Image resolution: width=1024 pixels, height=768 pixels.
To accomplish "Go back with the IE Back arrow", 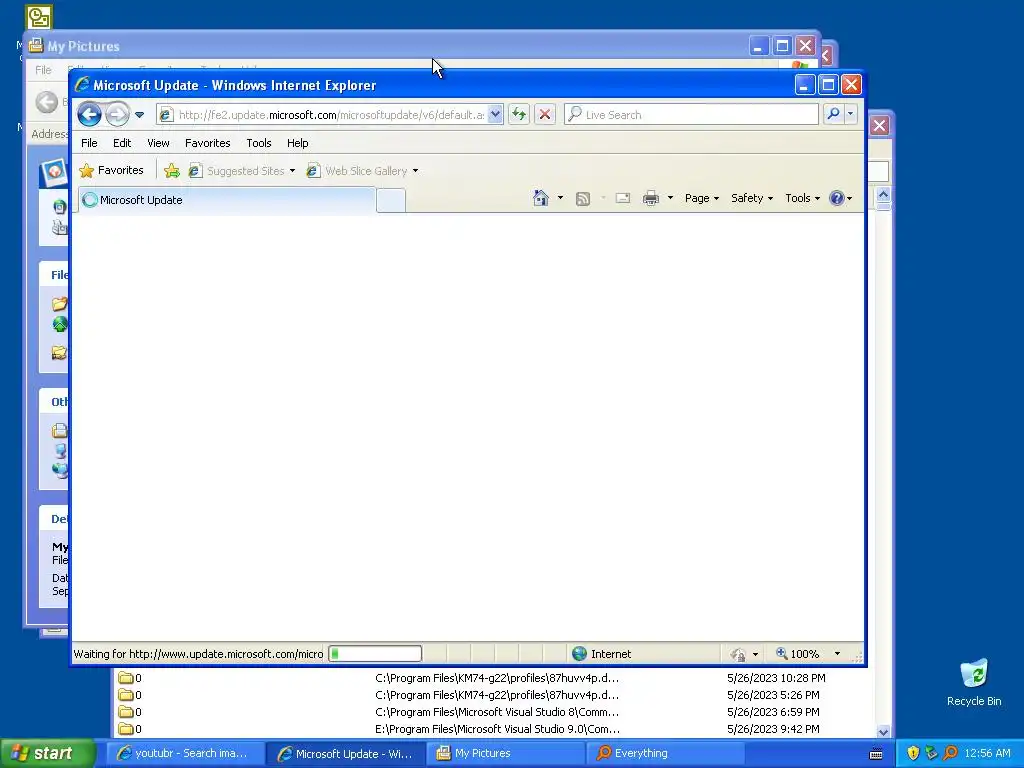I will click(89, 115).
